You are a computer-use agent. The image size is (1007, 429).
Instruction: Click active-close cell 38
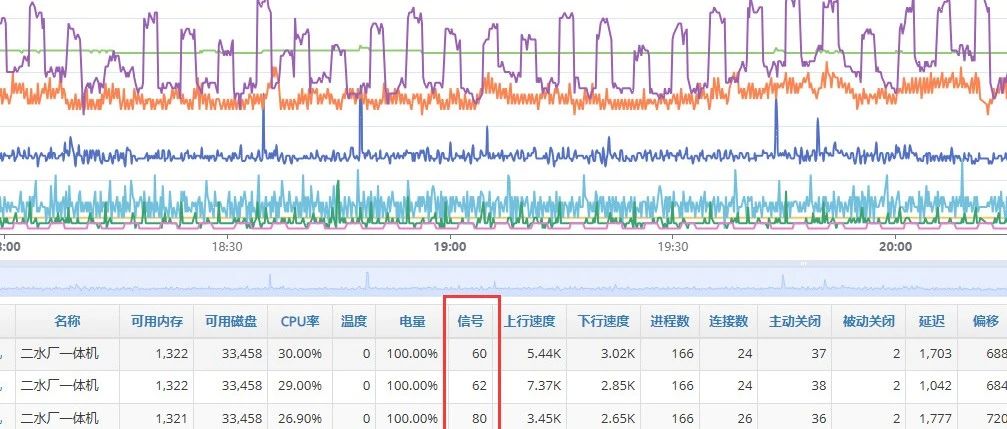tap(819, 386)
